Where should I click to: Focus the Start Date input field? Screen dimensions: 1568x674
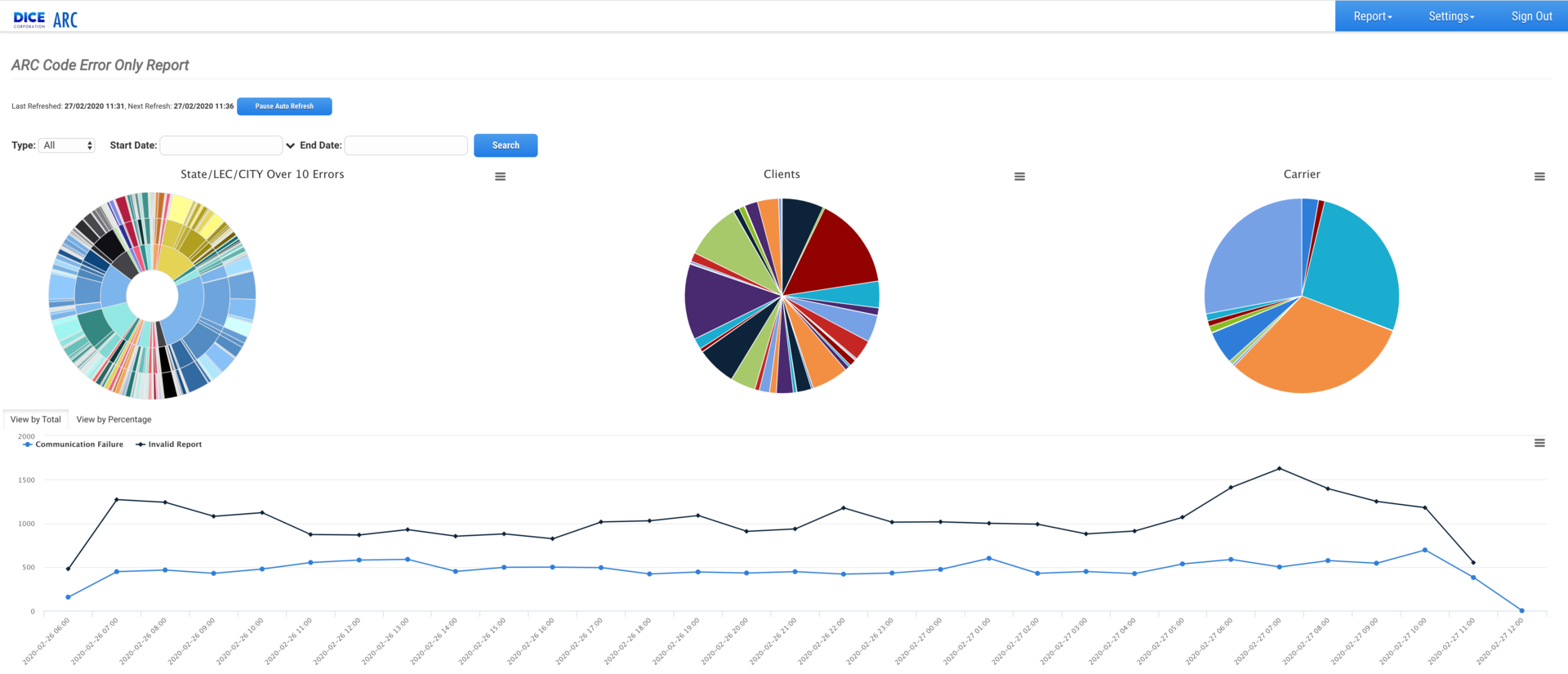pos(221,145)
